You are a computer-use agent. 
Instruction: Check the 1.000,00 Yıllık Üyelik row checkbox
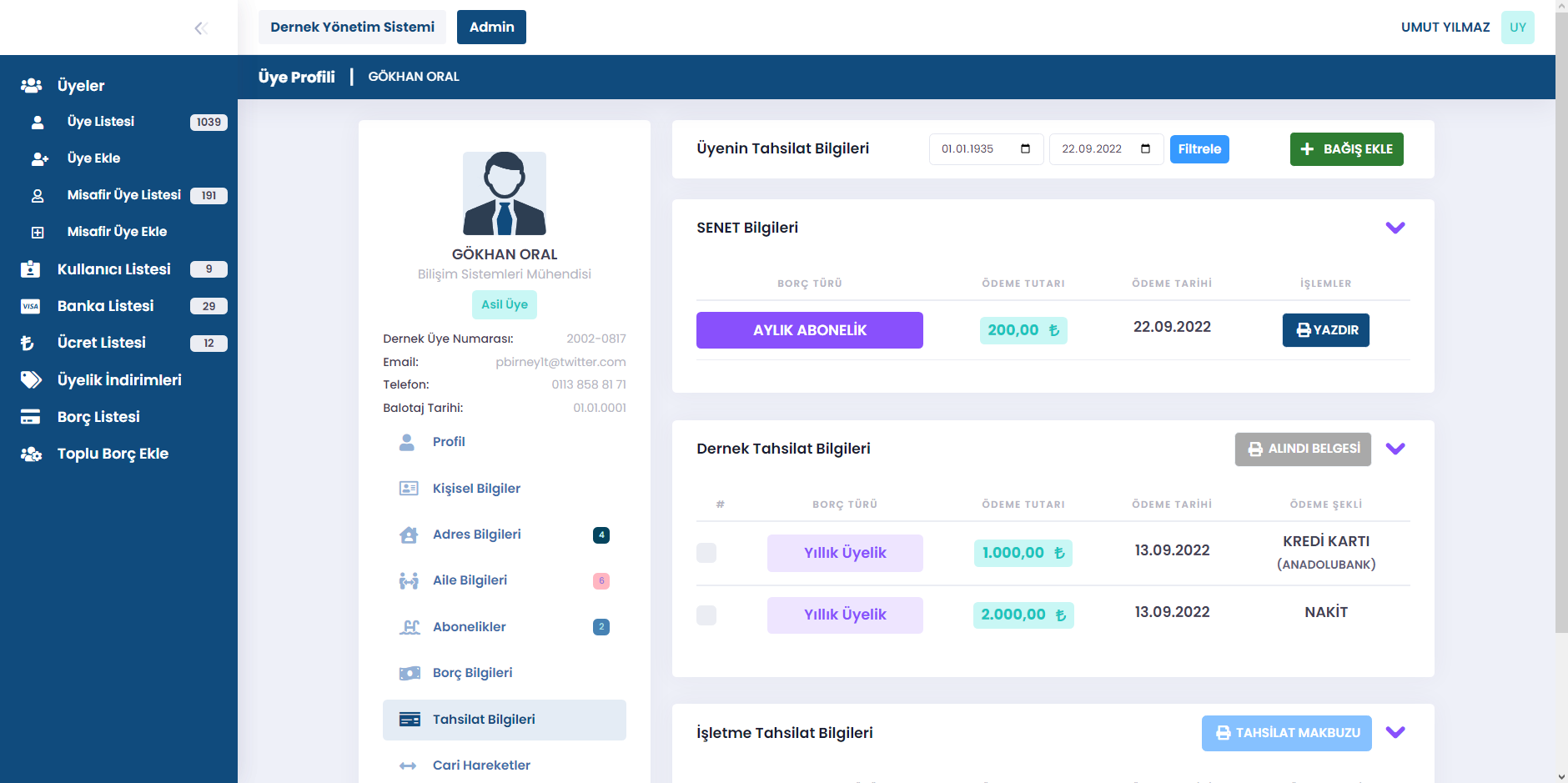(706, 553)
